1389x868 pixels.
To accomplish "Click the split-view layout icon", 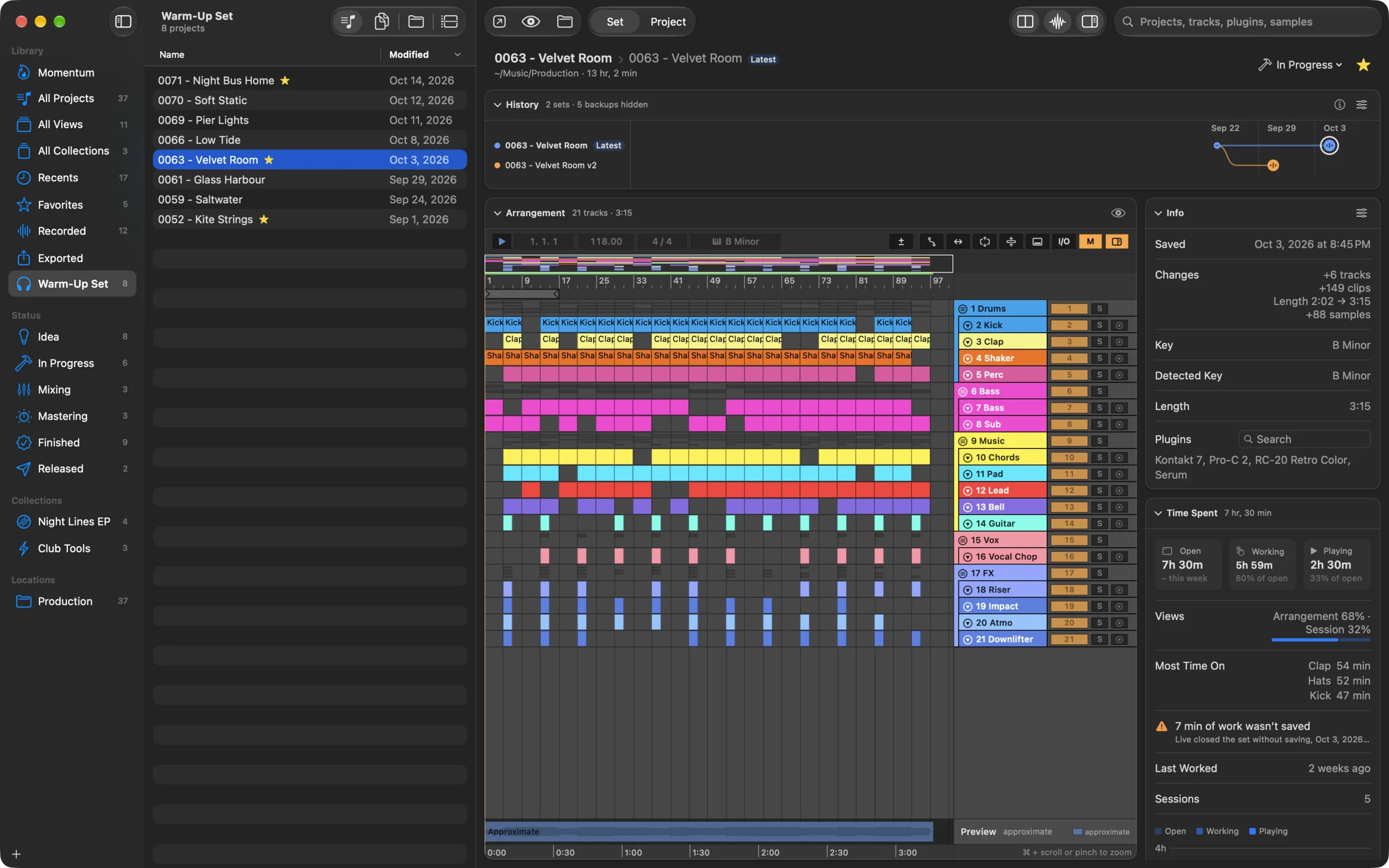I will 1025,22.
